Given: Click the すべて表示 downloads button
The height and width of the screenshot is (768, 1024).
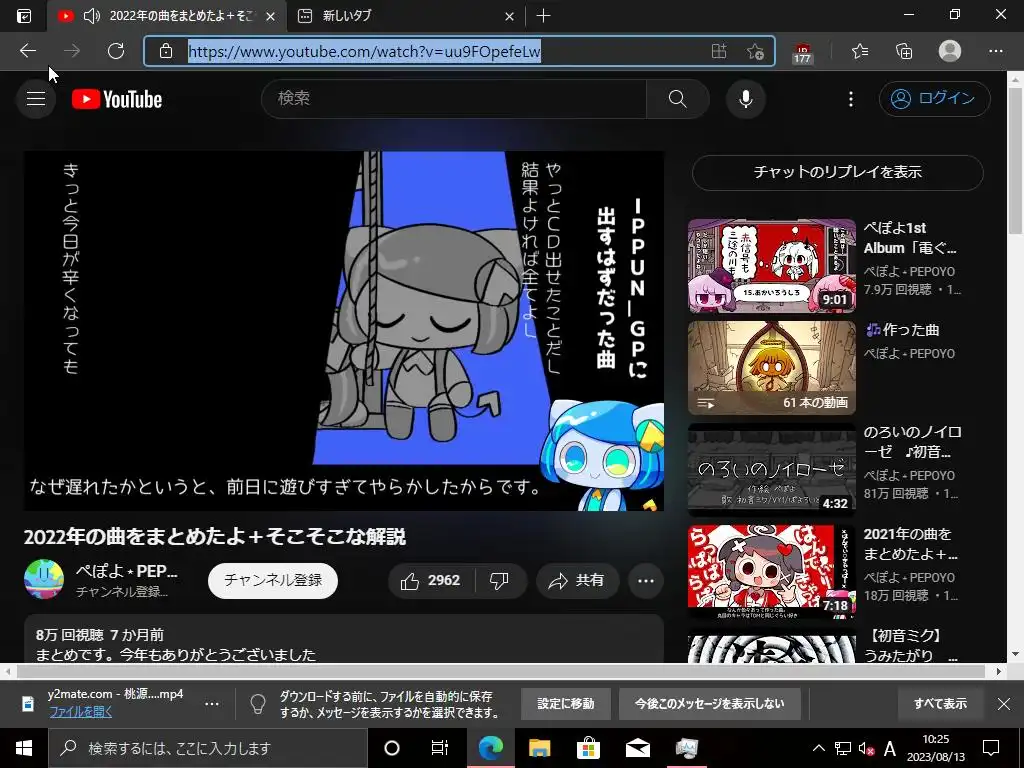Looking at the screenshot, I should coord(940,704).
